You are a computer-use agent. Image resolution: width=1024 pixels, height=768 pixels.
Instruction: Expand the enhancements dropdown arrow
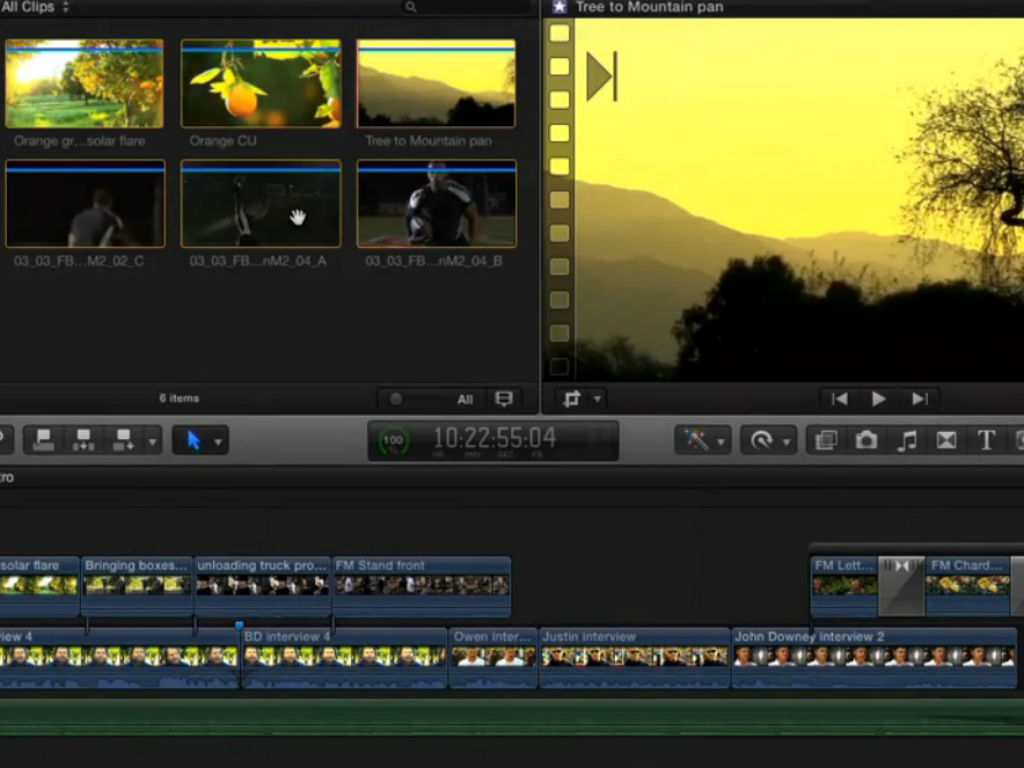click(x=721, y=442)
